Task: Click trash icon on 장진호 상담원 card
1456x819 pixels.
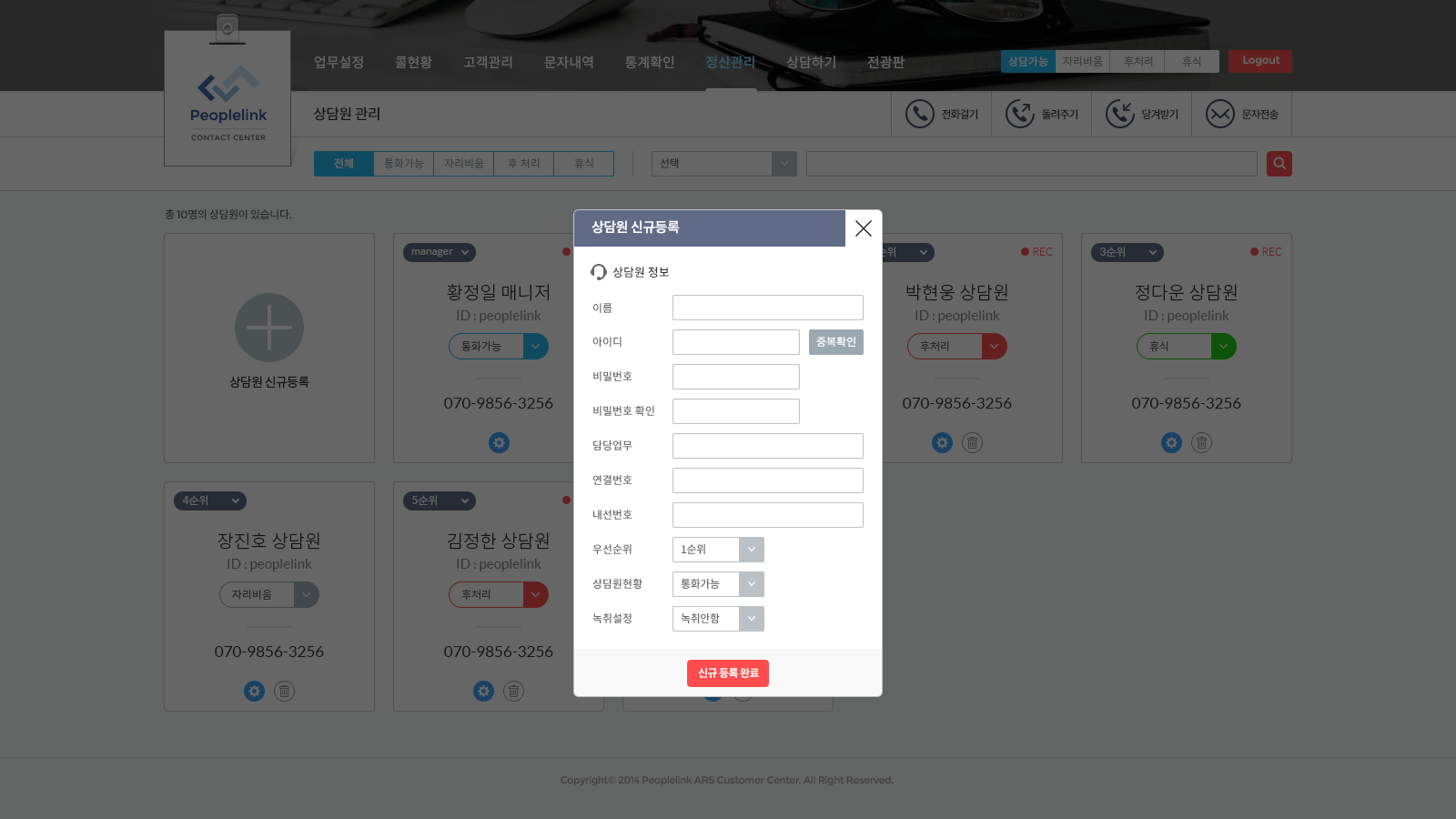Action: [x=285, y=692]
